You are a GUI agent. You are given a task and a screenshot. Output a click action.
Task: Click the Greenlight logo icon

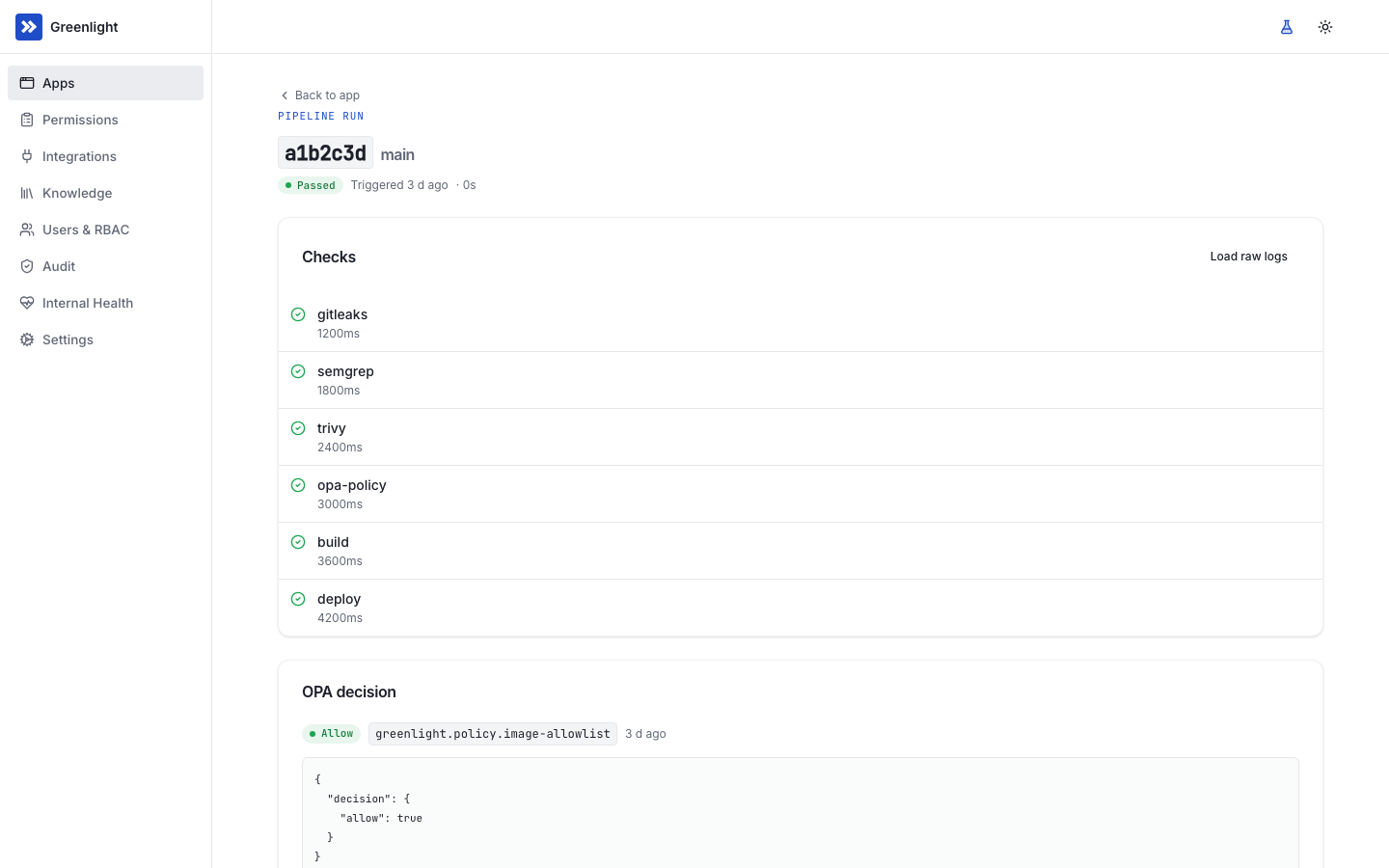29,27
